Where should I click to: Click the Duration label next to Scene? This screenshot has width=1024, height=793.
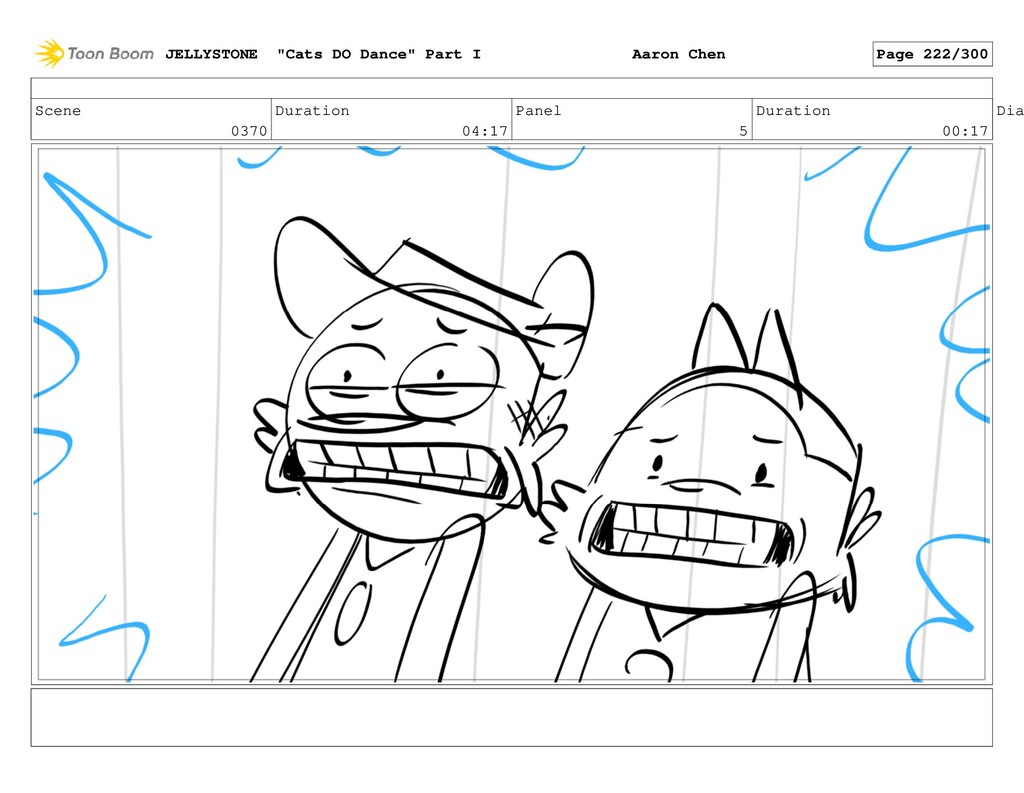pos(312,110)
